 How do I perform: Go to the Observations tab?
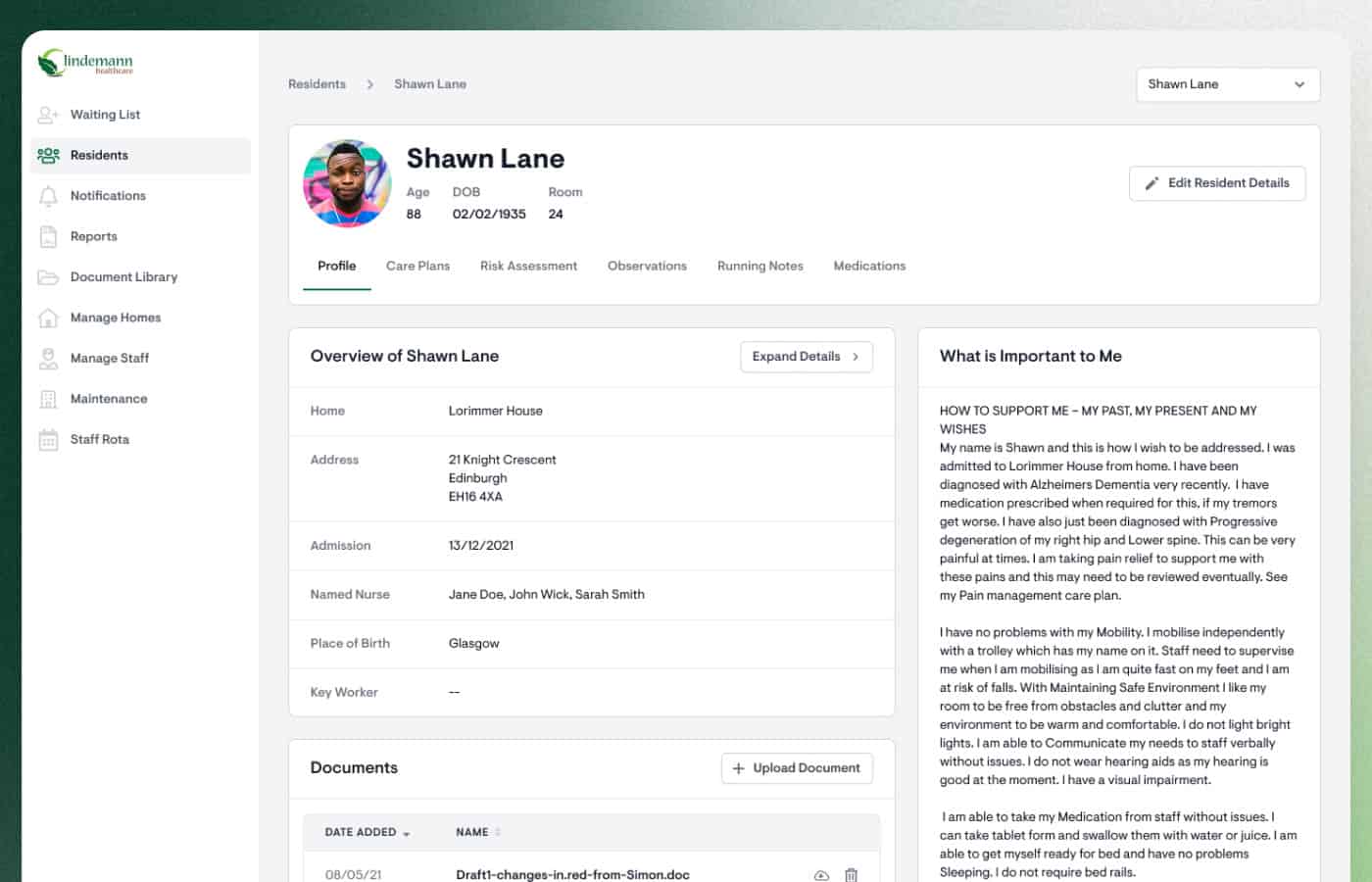tap(648, 266)
